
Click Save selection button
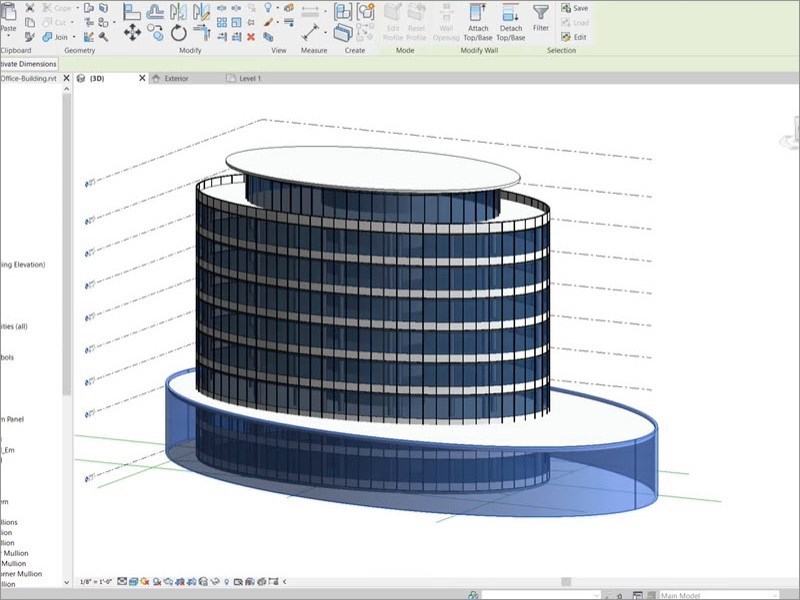[574, 8]
